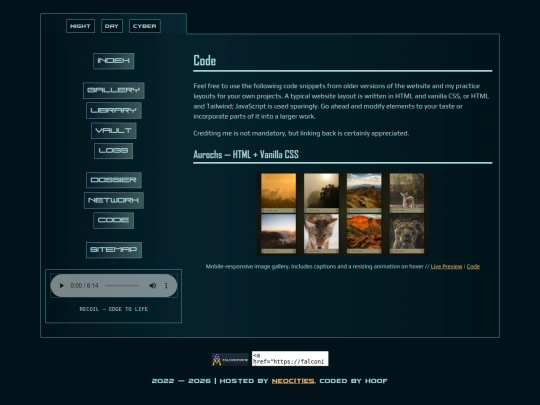Select the badge embed code textbox

point(290,359)
